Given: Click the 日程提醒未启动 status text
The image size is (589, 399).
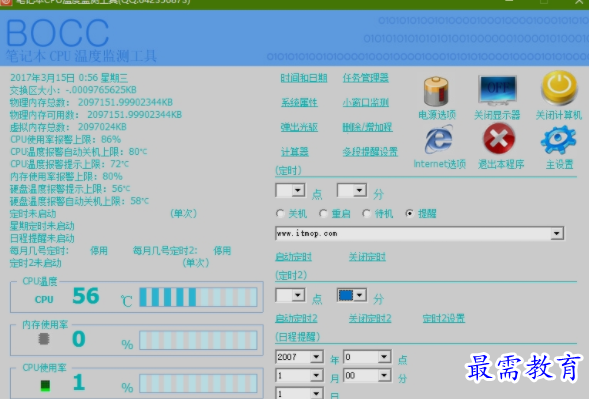Looking at the screenshot, I should click(x=42, y=239).
